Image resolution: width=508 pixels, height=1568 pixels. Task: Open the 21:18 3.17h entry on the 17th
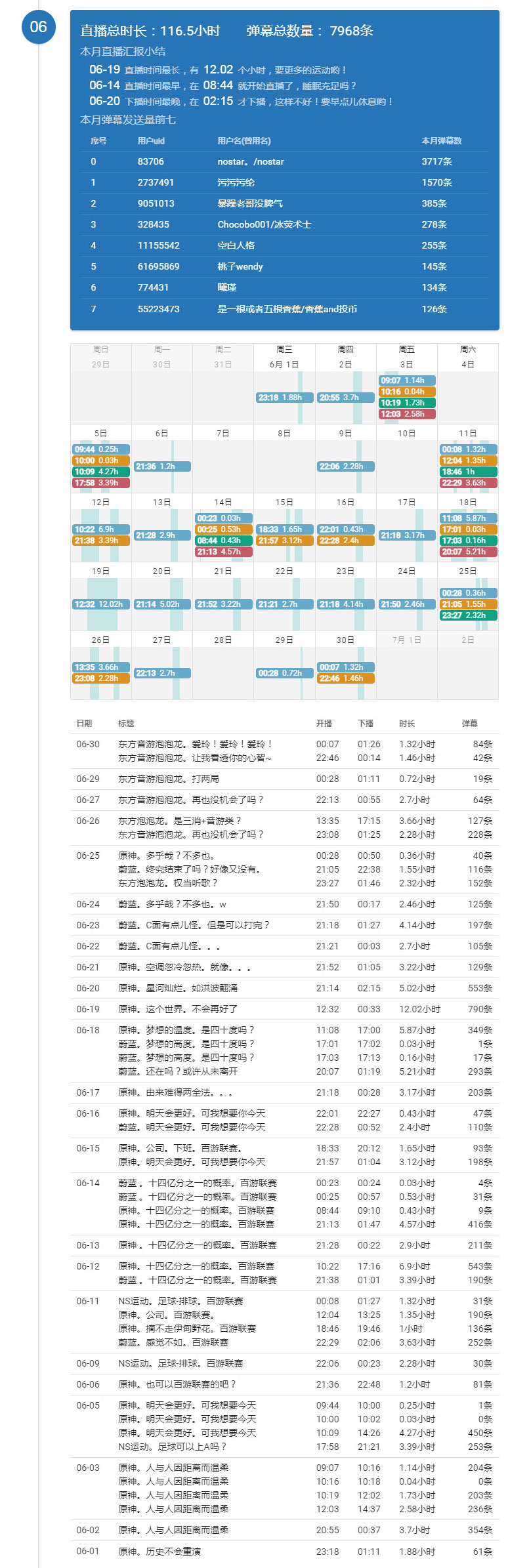pyautogui.click(x=407, y=535)
